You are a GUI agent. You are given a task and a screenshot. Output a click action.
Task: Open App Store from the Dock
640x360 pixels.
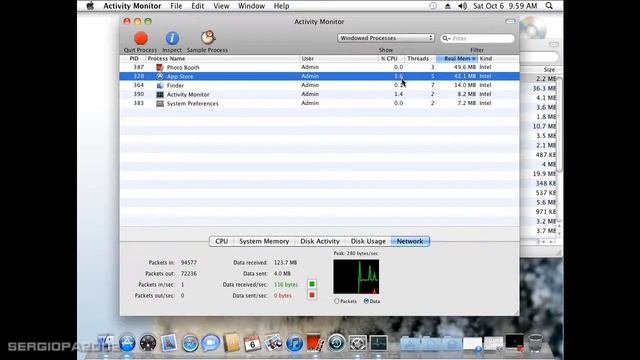(127, 343)
